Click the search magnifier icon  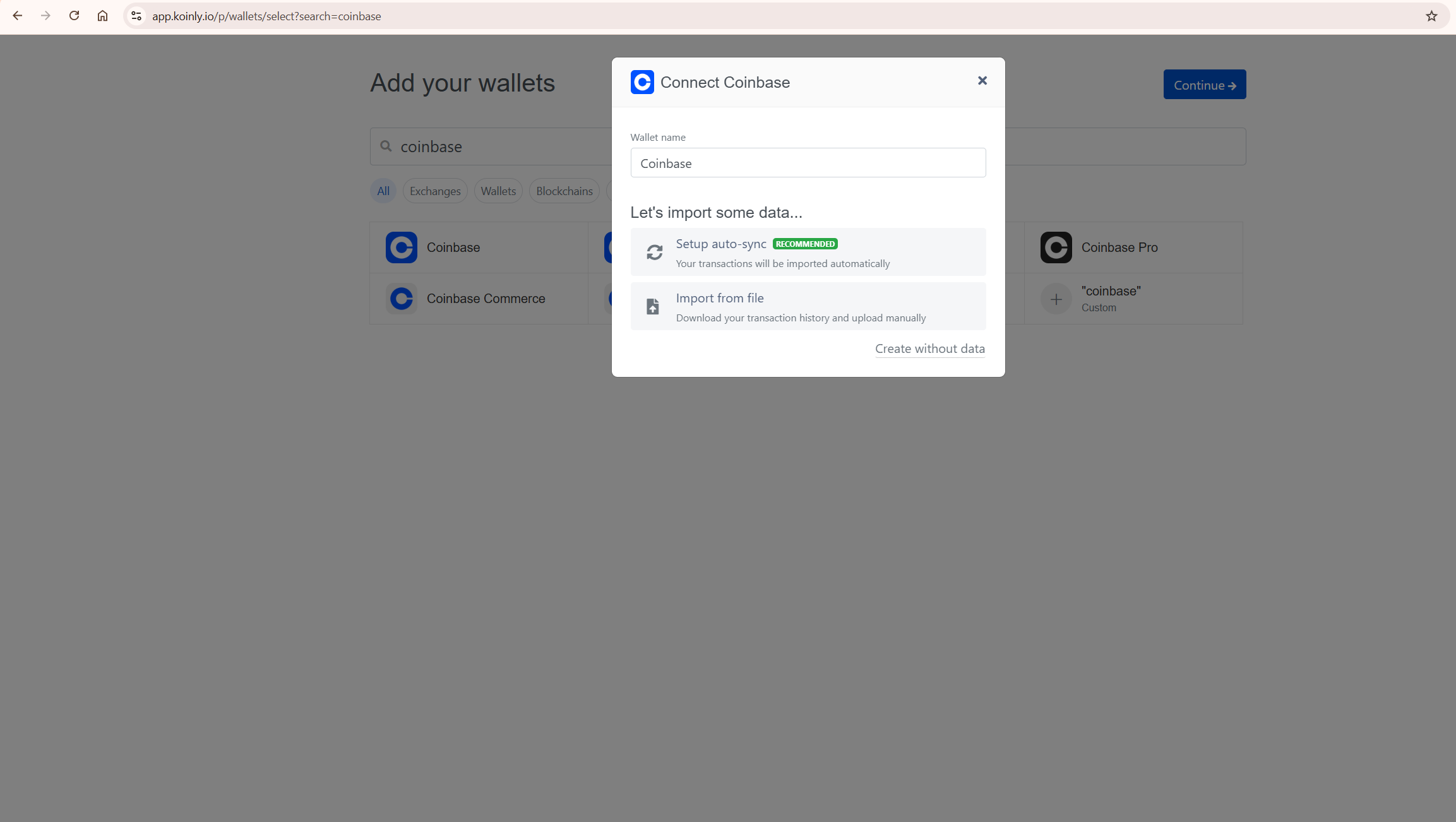coord(386,146)
